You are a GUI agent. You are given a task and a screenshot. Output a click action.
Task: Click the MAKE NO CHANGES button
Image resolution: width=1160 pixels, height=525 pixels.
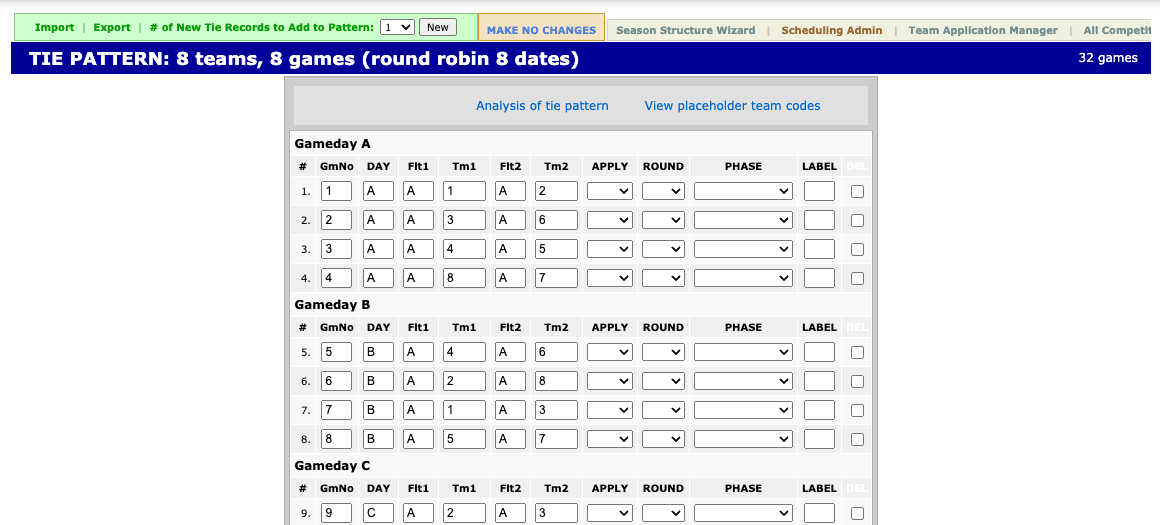coord(541,30)
